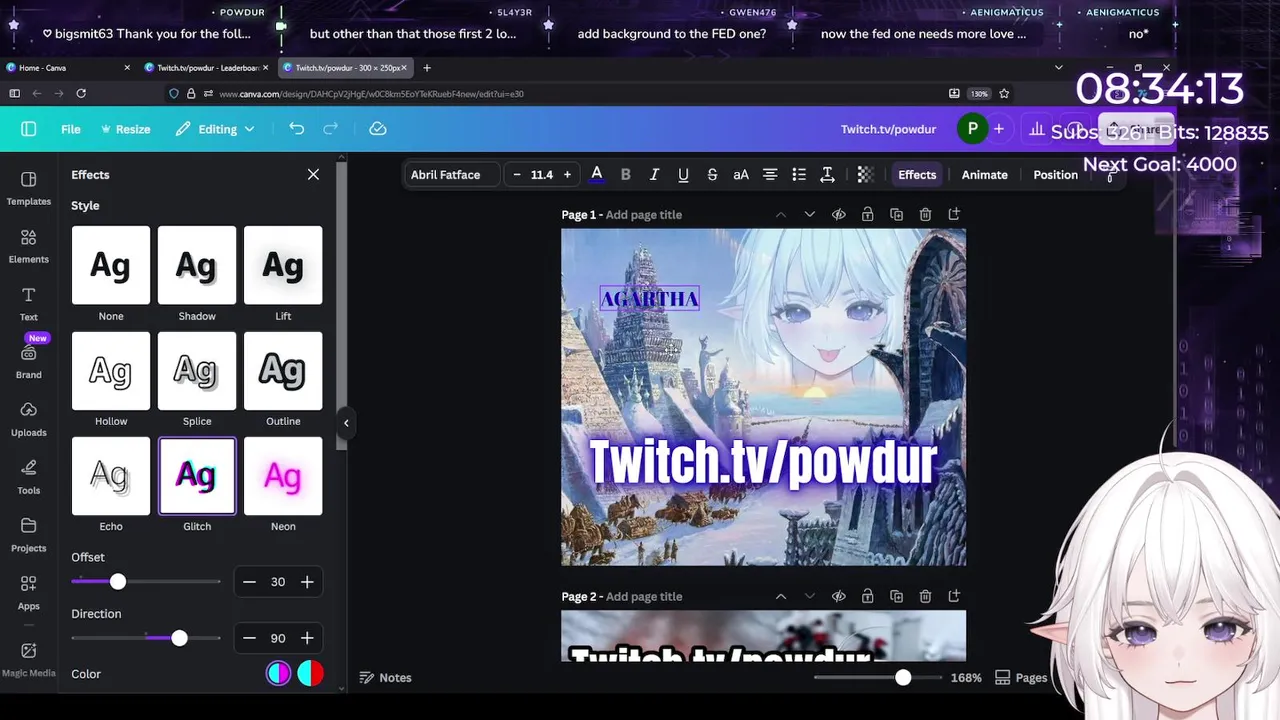
Task: Toggle uppercase aA formatting
Action: [741, 174]
